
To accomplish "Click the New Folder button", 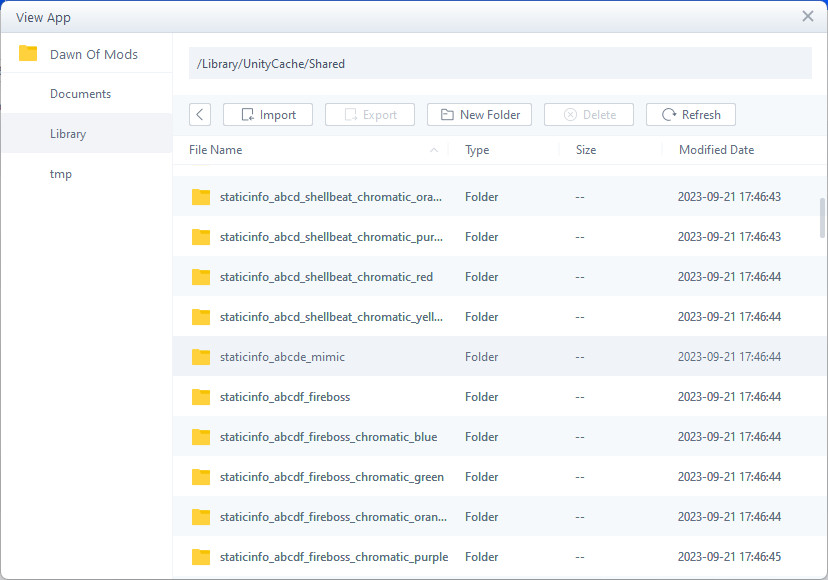I will tap(479, 115).
